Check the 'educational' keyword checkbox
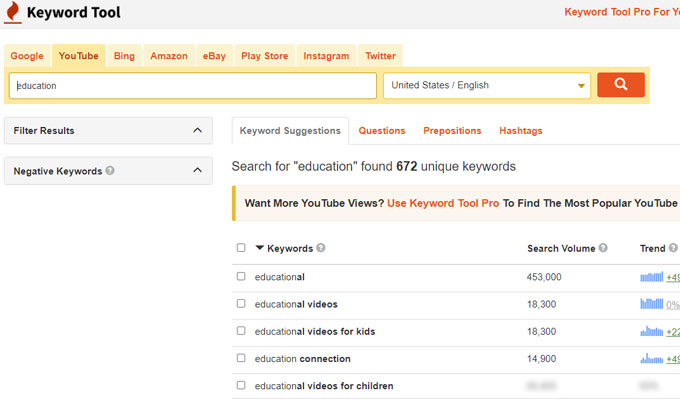The image size is (680, 400). (241, 276)
